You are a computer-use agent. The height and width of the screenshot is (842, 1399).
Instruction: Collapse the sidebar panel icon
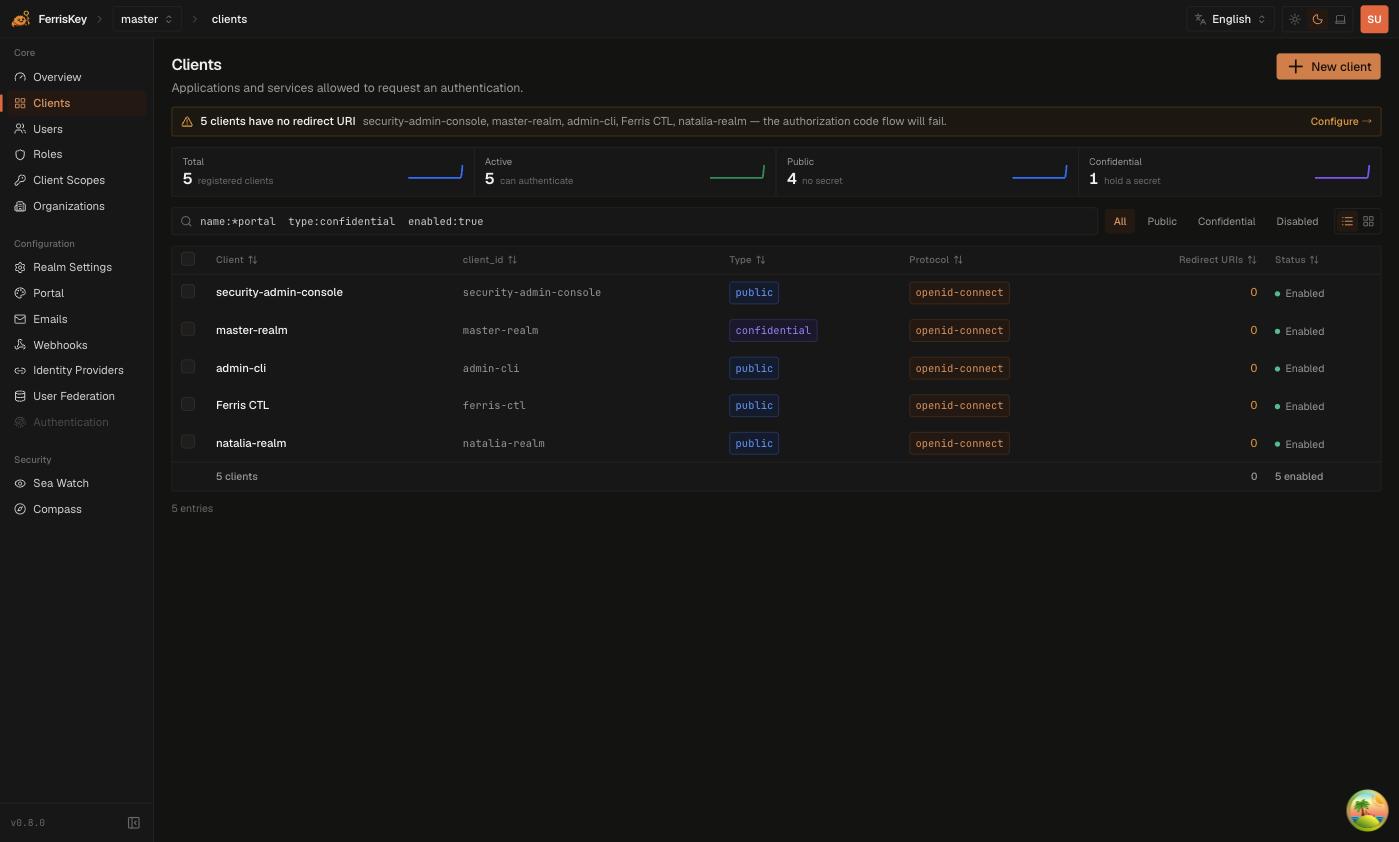(134, 823)
